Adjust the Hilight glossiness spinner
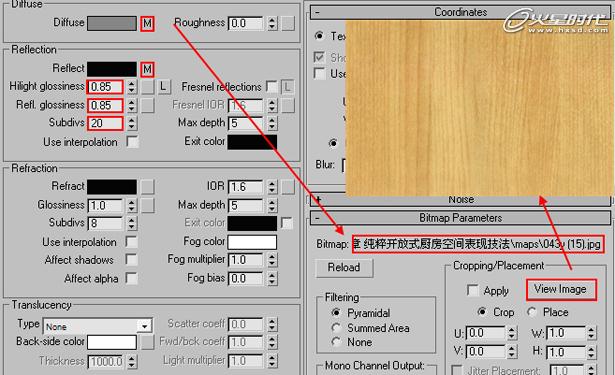Screen dimensions: 615x375 (x=132, y=87)
